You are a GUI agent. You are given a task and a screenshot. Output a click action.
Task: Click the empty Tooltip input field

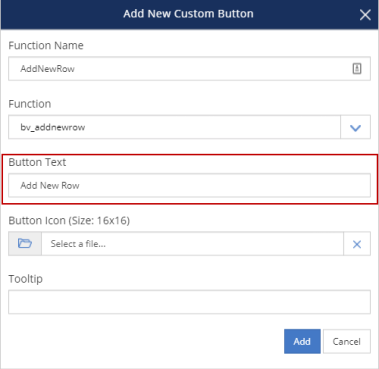[x=189, y=302]
